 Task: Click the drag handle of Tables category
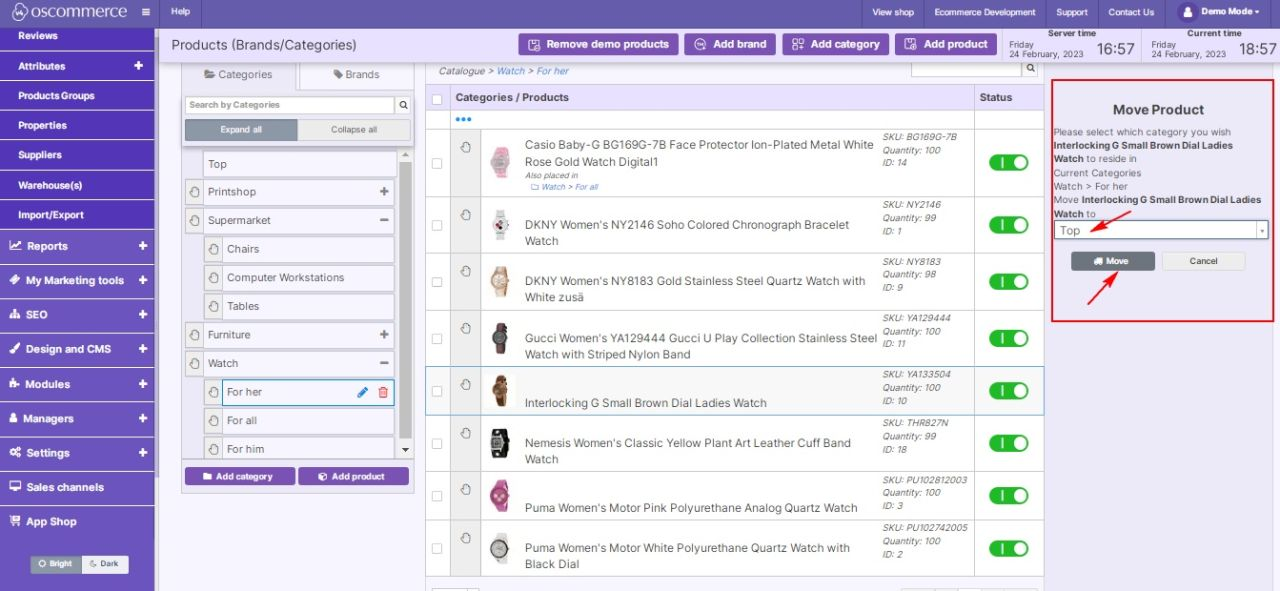click(213, 307)
